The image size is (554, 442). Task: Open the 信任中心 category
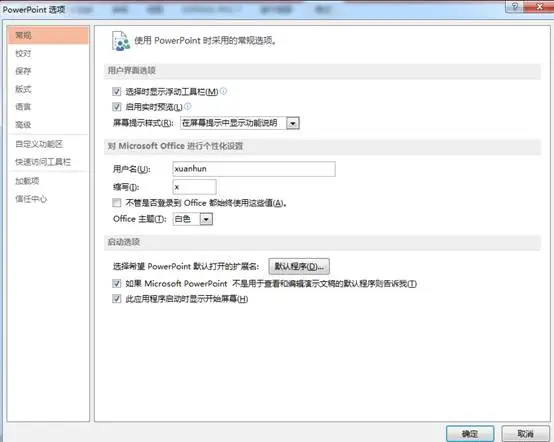31,199
